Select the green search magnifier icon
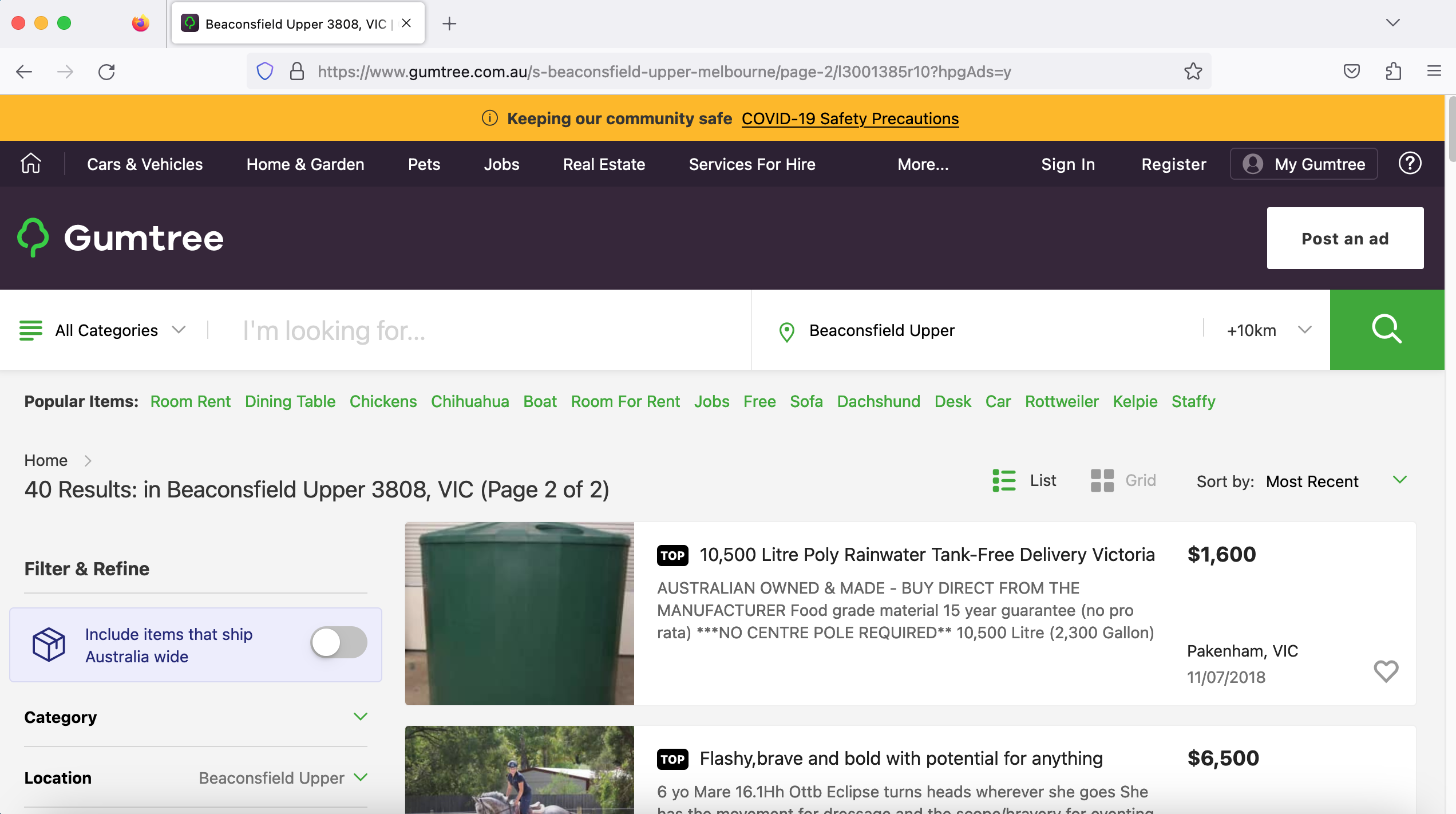The height and width of the screenshot is (814, 1456). point(1387,330)
